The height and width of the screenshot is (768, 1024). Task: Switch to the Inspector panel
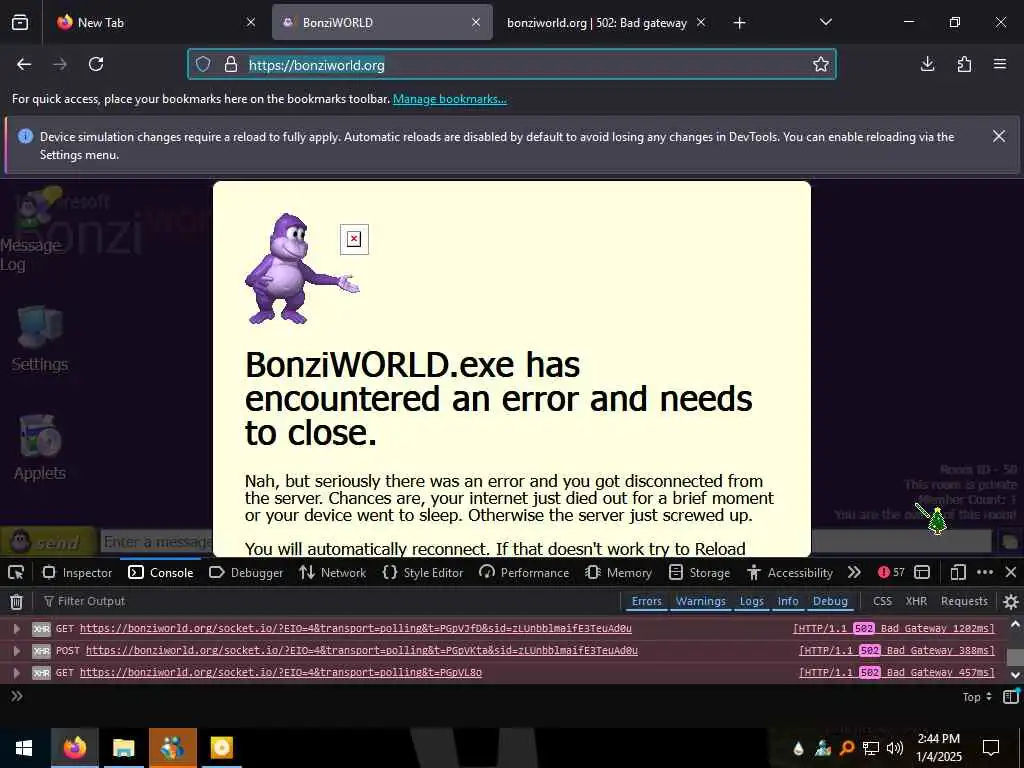coord(77,573)
